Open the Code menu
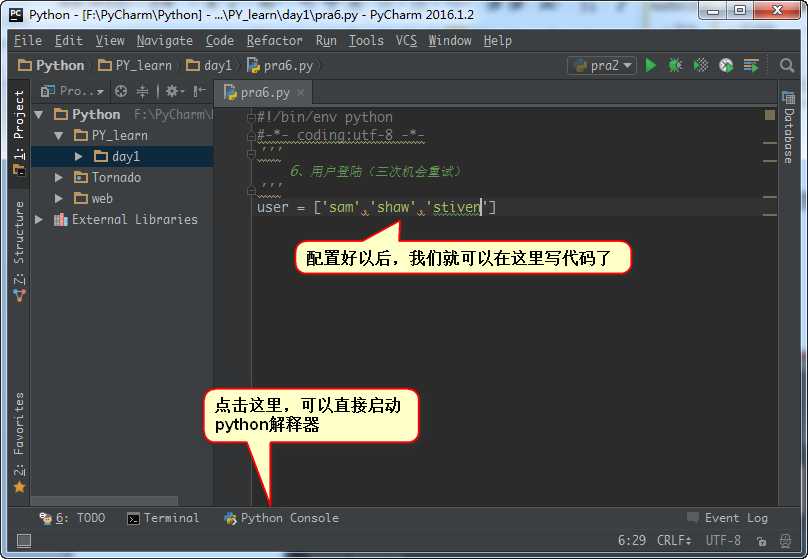The image size is (808, 559). pyautogui.click(x=220, y=40)
